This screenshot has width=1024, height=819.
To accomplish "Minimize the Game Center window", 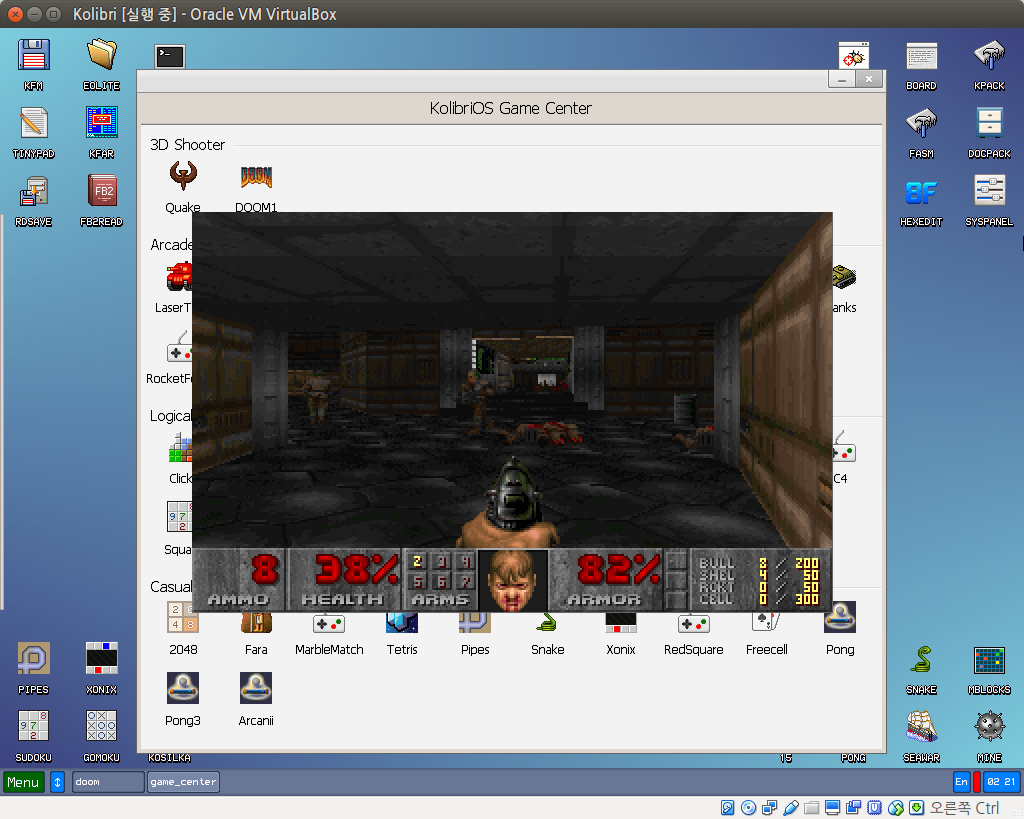I will [842, 80].
